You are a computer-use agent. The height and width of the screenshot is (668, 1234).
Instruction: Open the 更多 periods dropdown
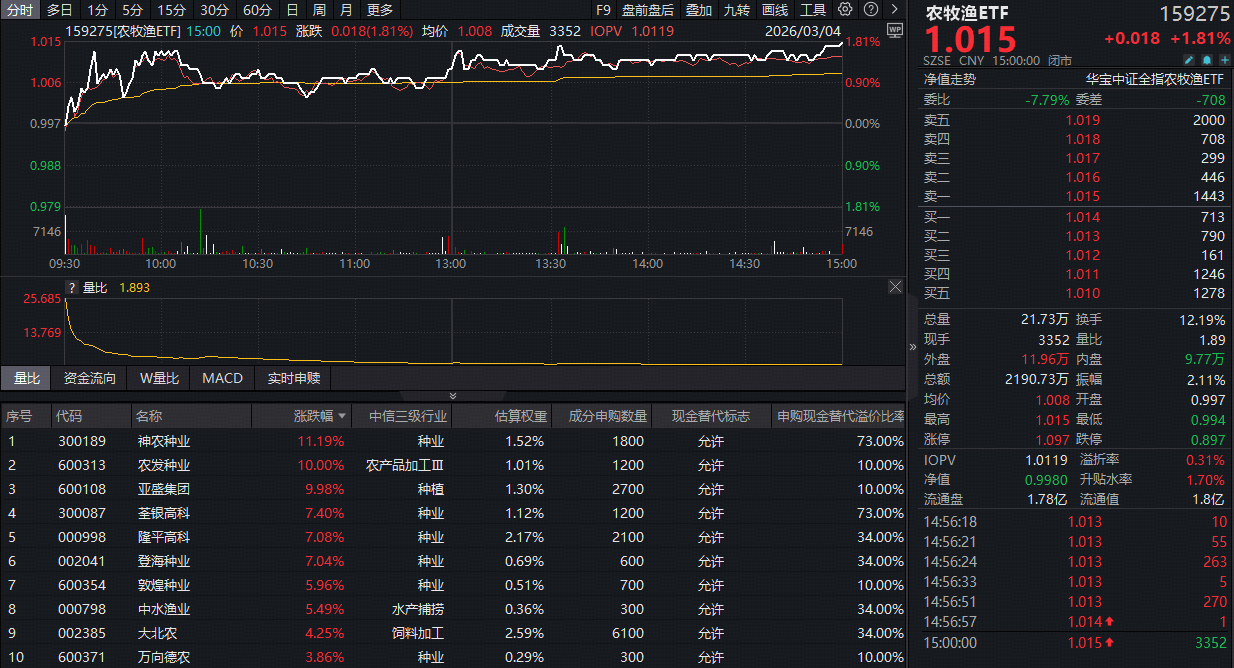pos(376,9)
